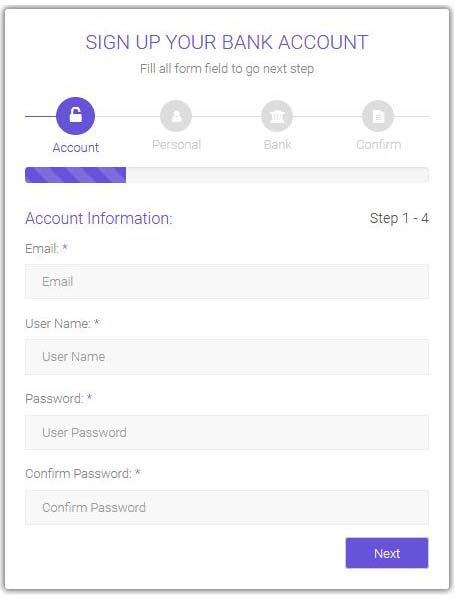
Task: Click the Step 1 - 4 indicator text
Action: point(399,218)
